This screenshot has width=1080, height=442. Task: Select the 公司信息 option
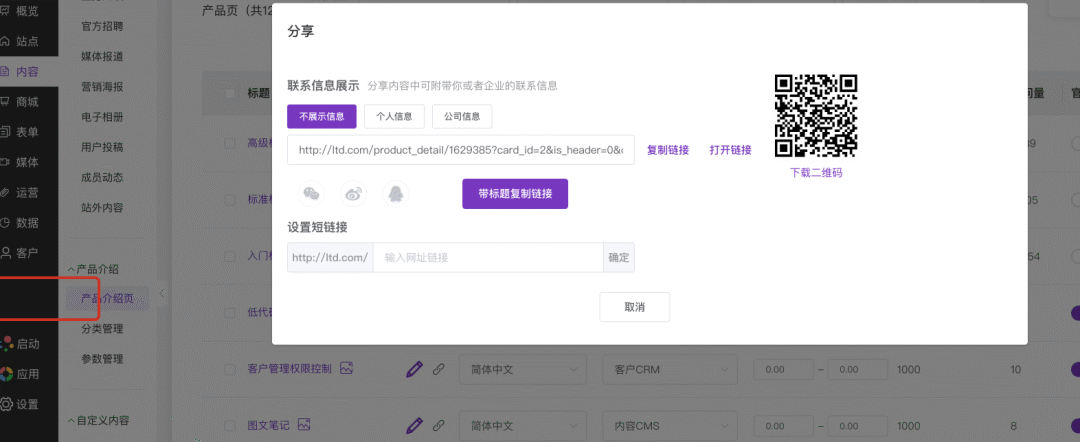pos(462,116)
